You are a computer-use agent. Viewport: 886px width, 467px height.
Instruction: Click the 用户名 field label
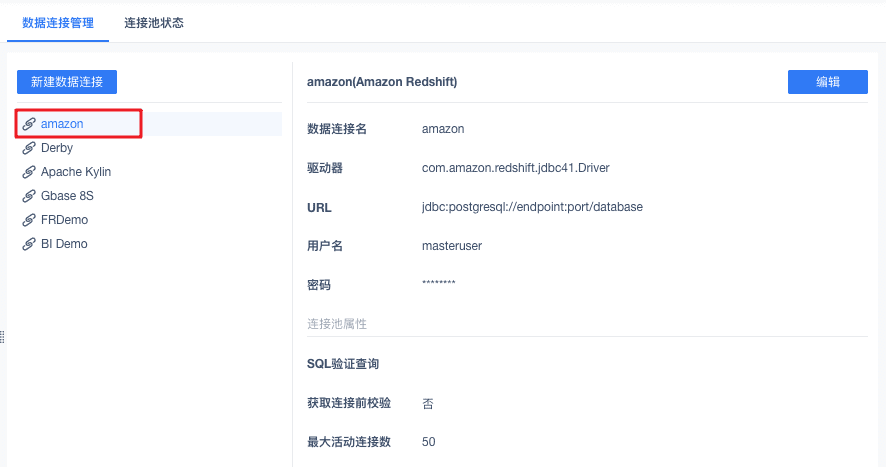(325, 246)
